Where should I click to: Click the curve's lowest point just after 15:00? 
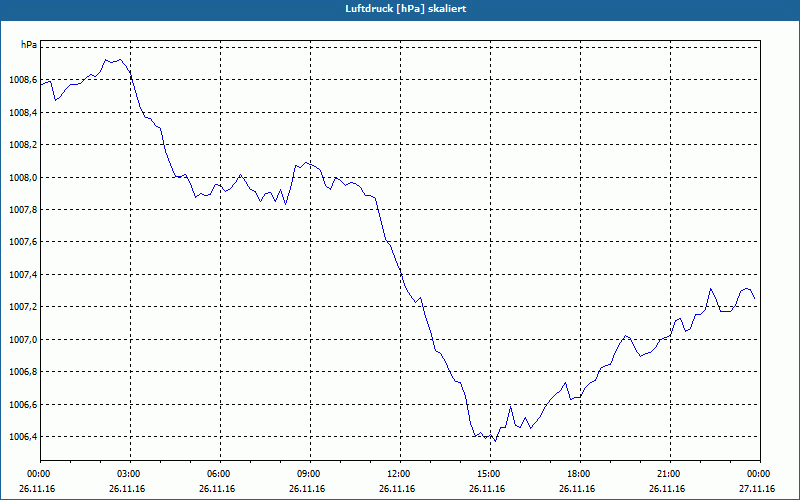tap(495, 441)
